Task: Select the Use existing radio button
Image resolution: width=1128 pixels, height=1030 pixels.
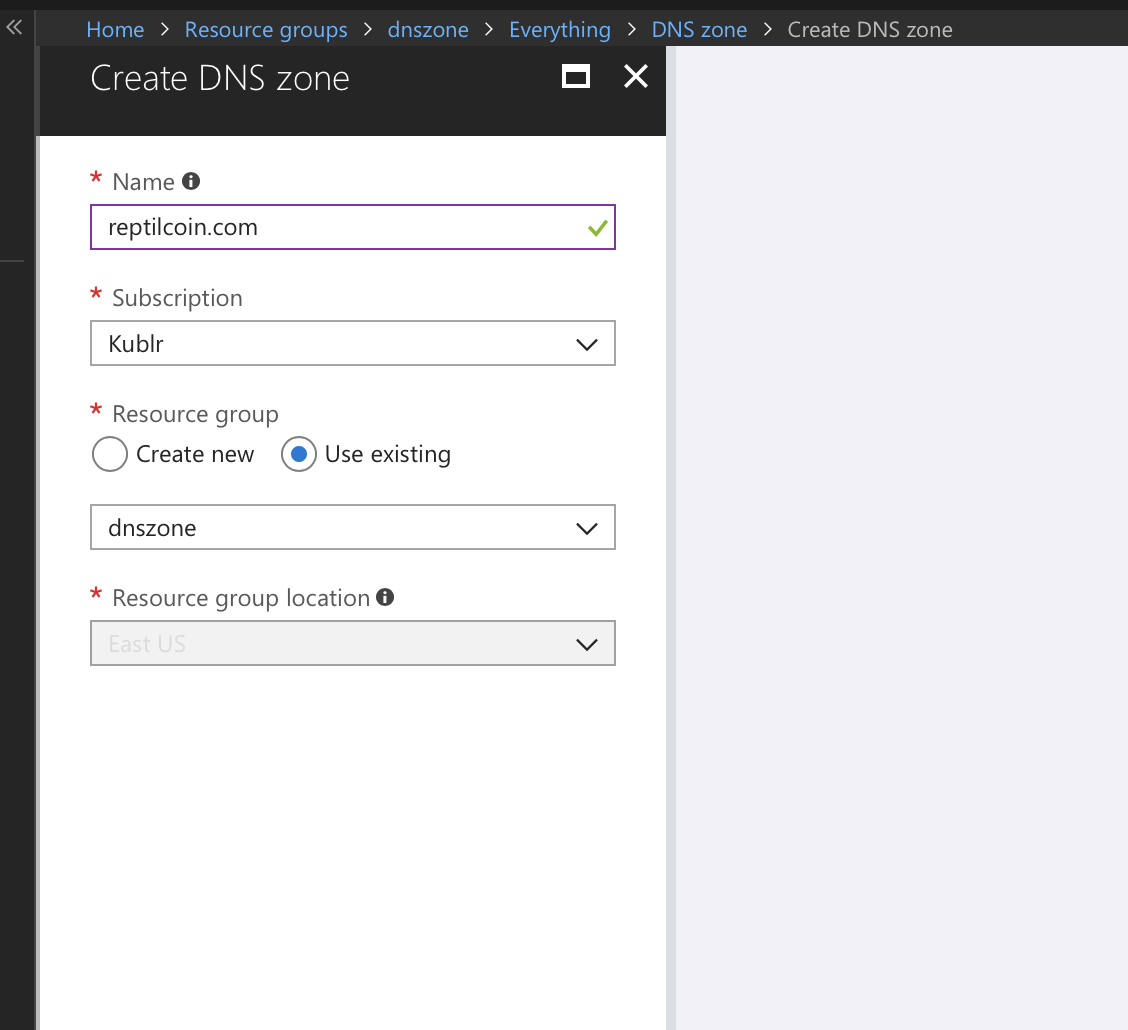Action: (299, 454)
